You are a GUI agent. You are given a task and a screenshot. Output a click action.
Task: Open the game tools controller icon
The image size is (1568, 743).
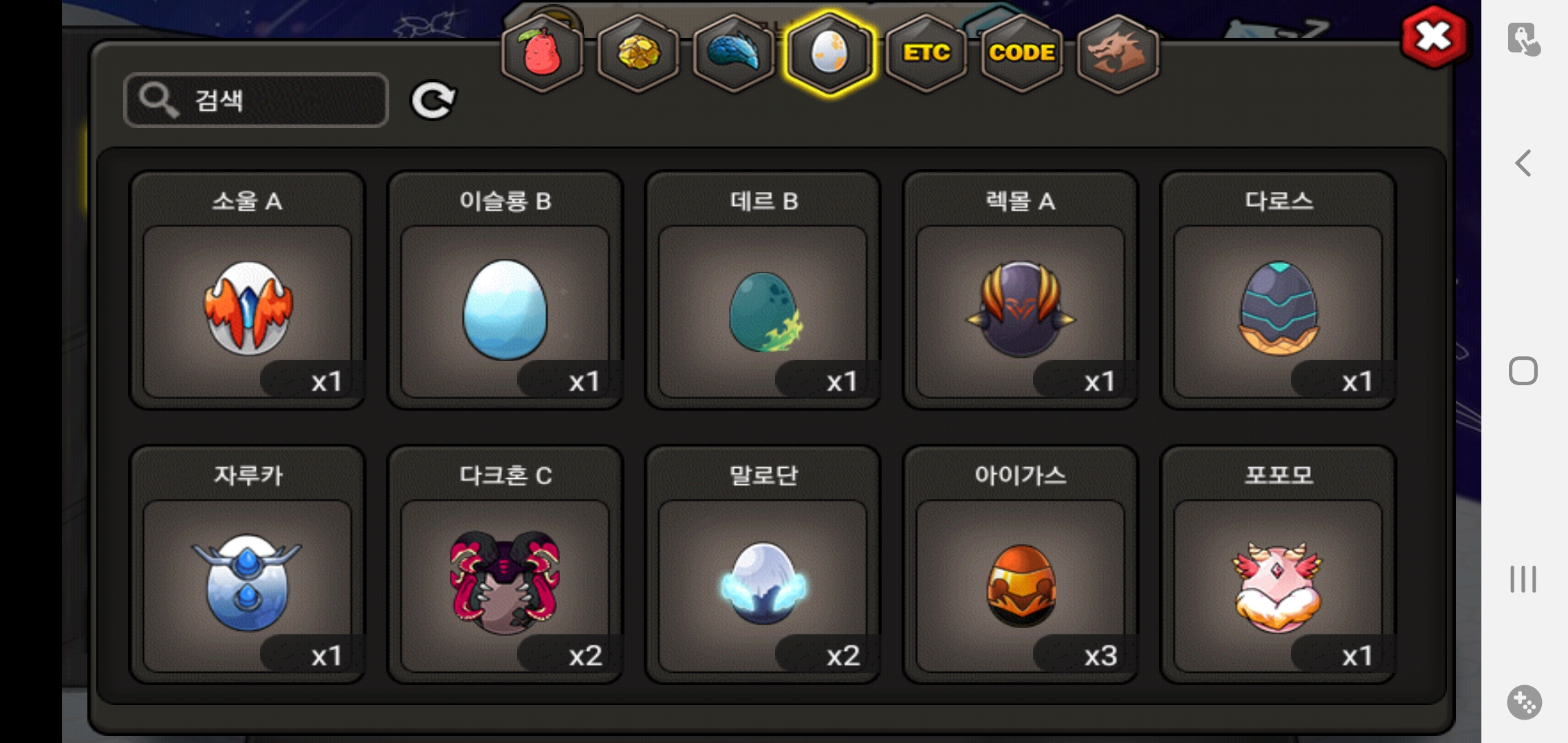tap(1524, 702)
